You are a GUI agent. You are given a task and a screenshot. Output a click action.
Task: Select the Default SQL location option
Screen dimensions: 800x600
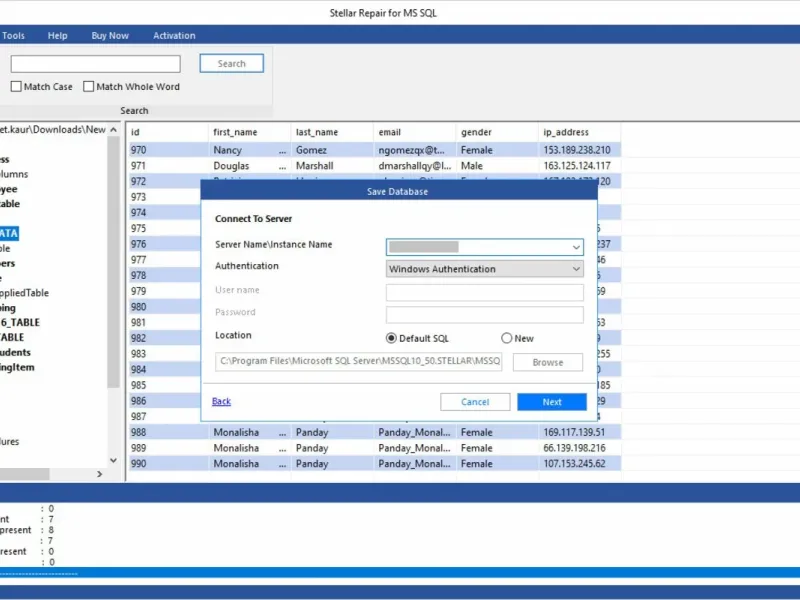391,338
